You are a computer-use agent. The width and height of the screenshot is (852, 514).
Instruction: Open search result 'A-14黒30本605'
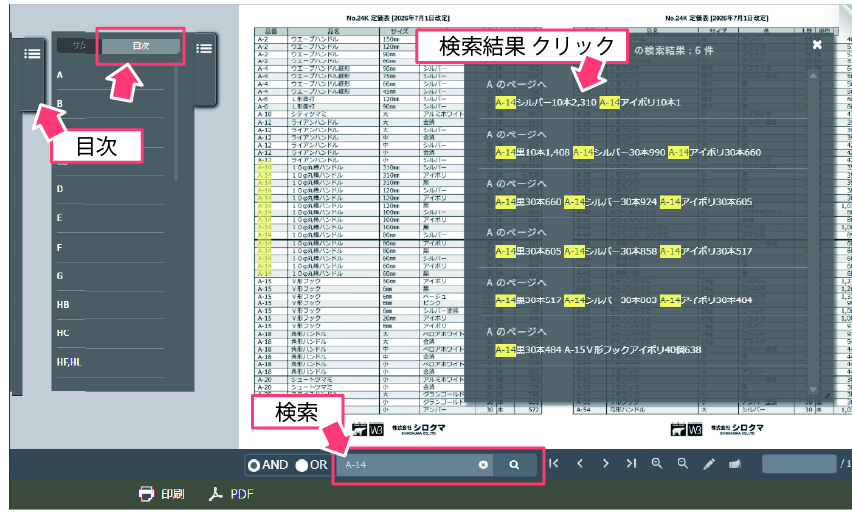[624, 252]
